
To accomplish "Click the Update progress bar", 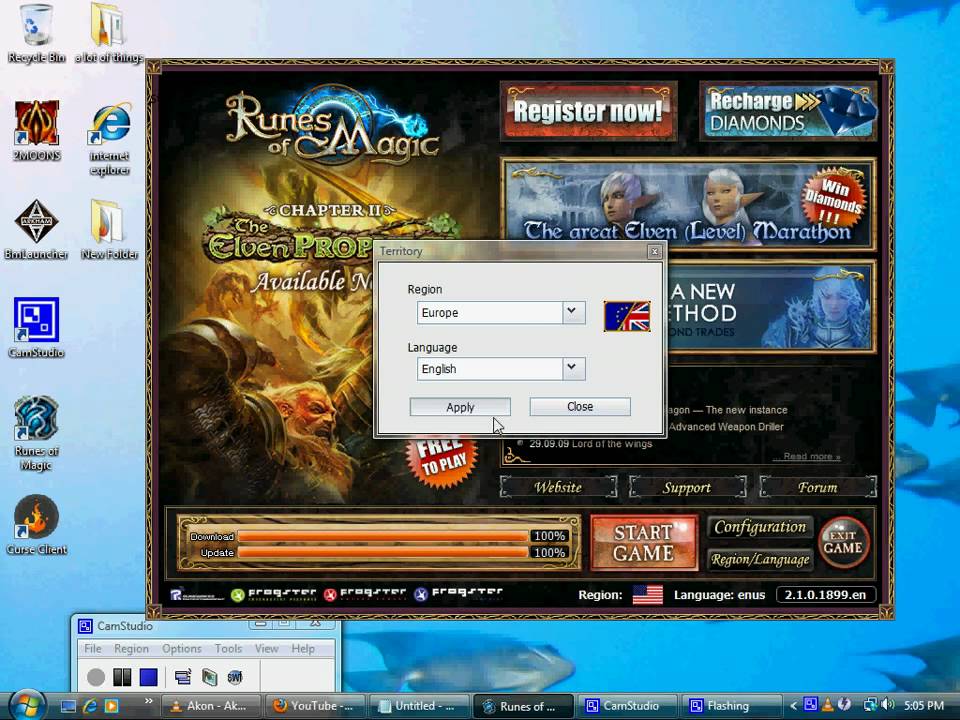I will click(383, 552).
